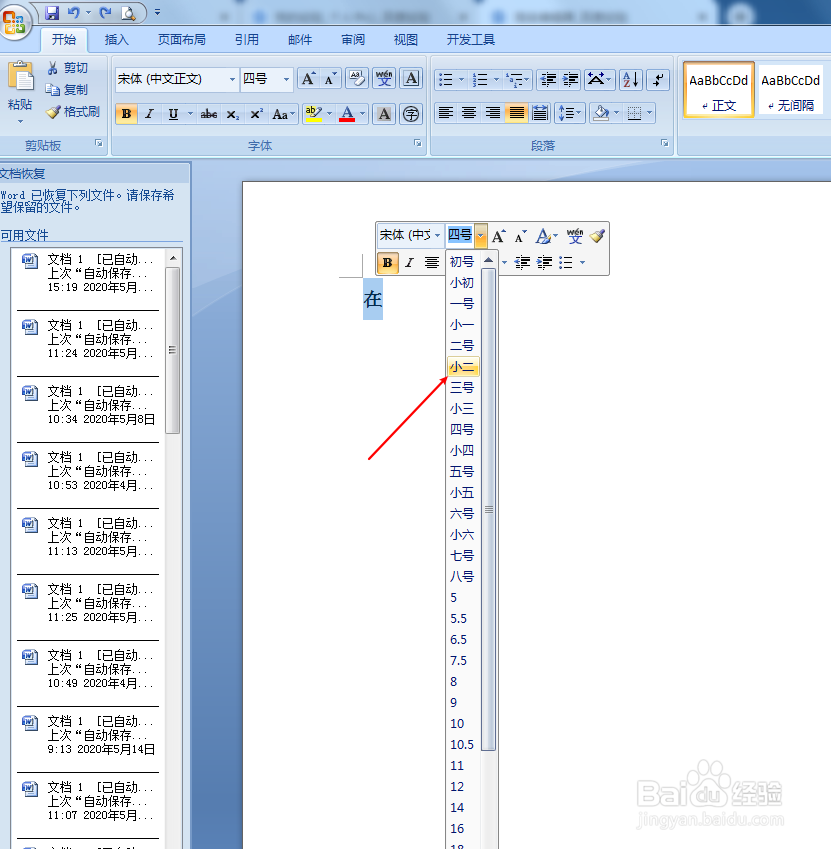831x849 pixels.
Task: Apply superscript formatting
Action: [256, 114]
